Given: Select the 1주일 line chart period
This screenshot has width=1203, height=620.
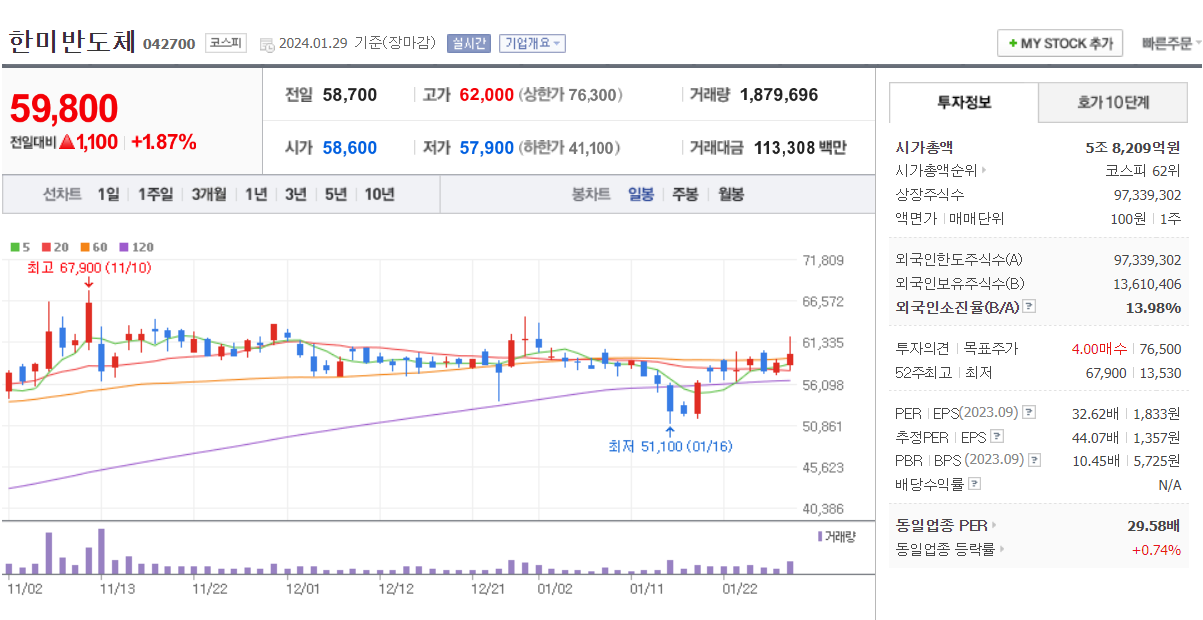Looking at the screenshot, I should pyautogui.click(x=156, y=194).
